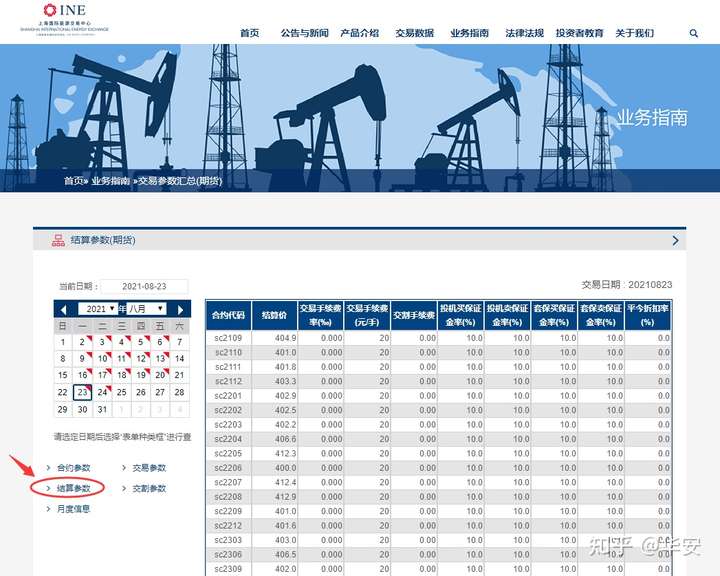Open 法律法规 menu
Screen dimensions: 720x576
(524, 33)
